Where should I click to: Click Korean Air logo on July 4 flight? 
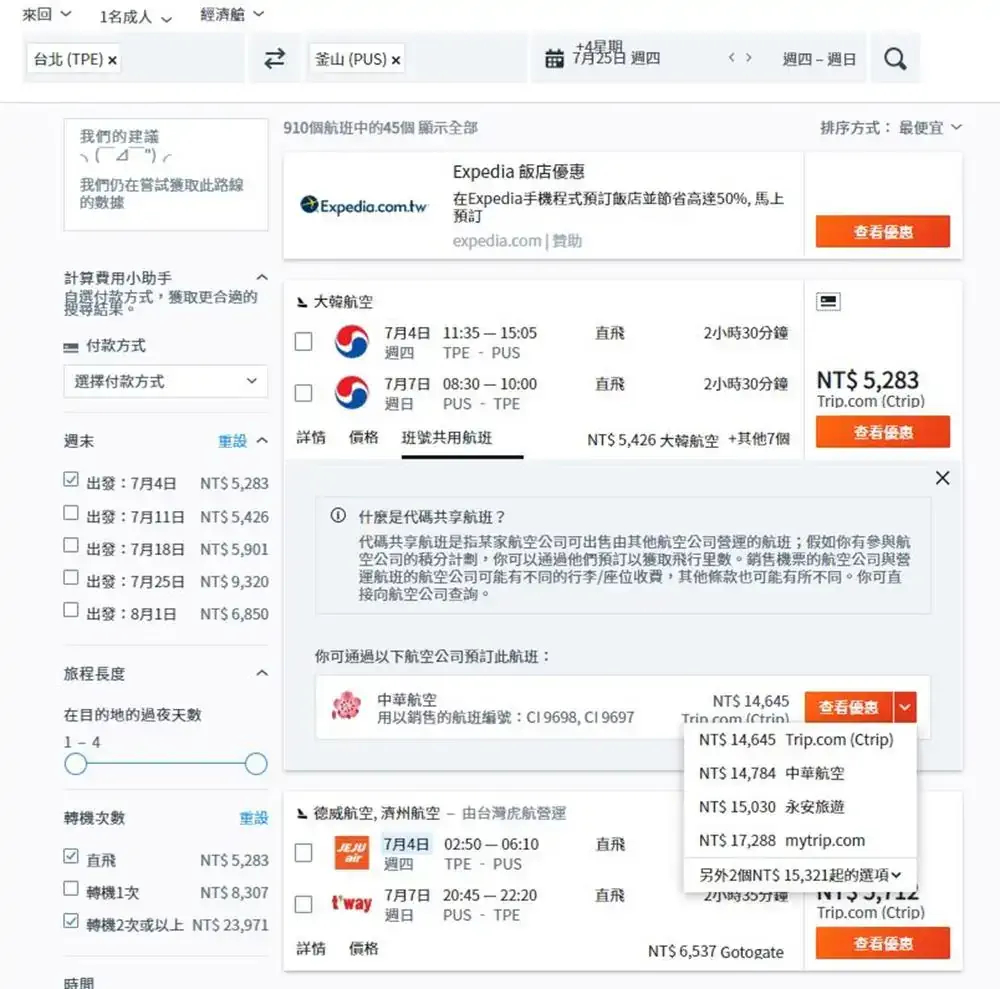[x=351, y=342]
